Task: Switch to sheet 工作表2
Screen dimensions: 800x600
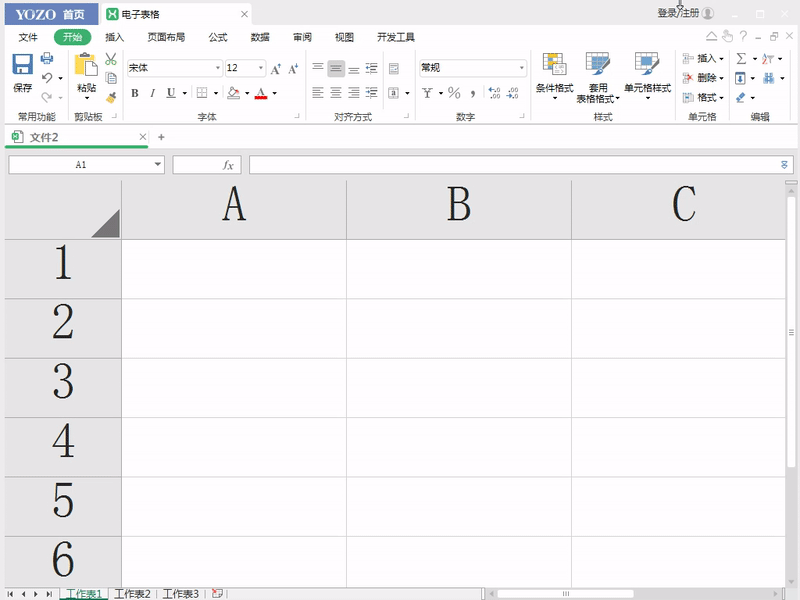Action: [x=132, y=594]
